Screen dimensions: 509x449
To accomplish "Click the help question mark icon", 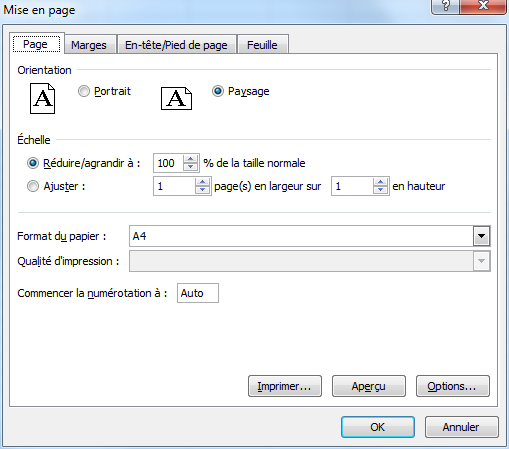I will point(446,6).
